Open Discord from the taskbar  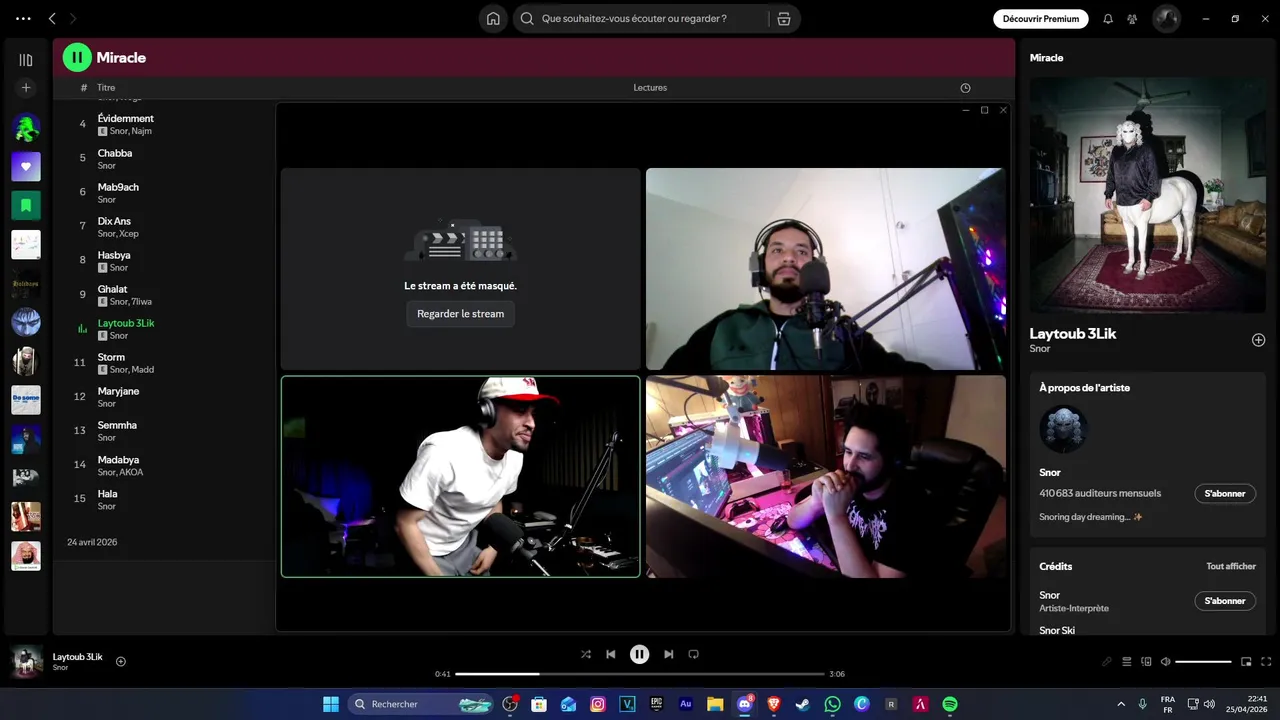[x=745, y=704]
